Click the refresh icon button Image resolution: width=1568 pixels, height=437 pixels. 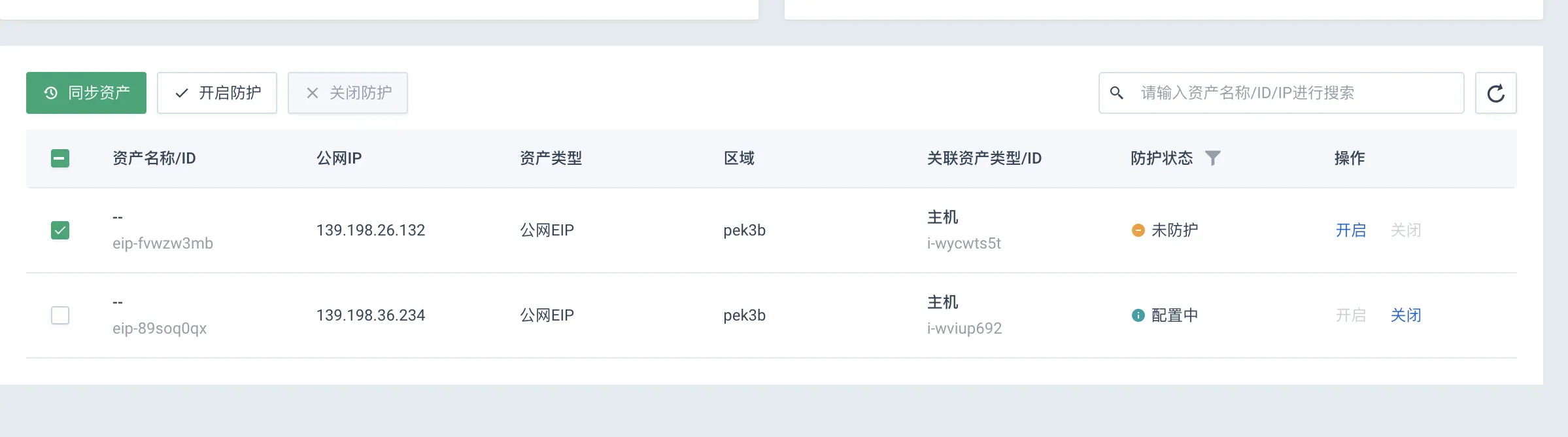[x=1495, y=93]
